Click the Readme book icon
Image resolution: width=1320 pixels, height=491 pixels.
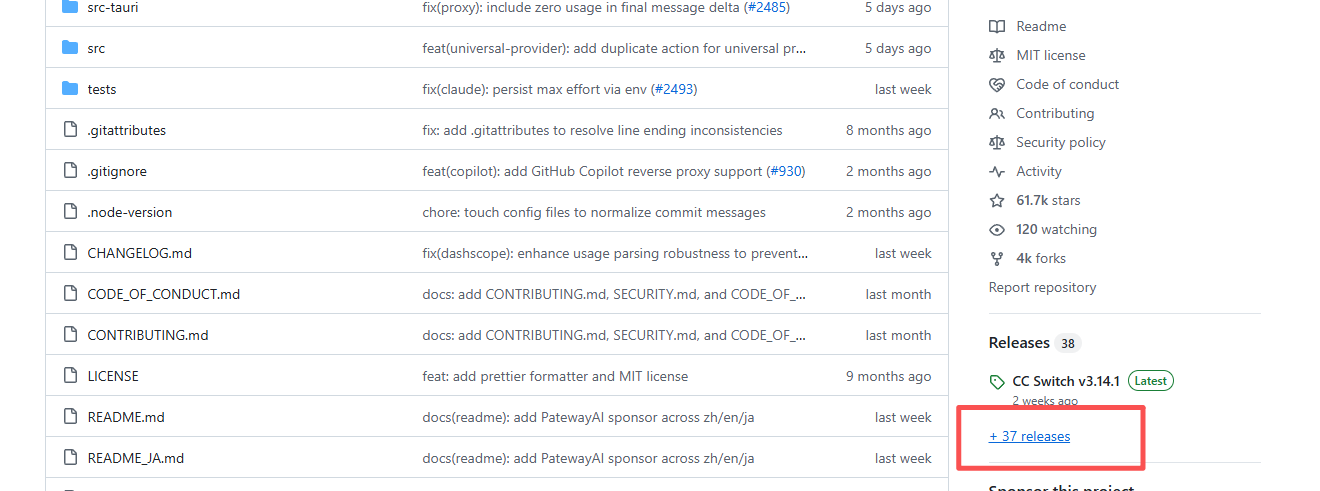(x=996, y=26)
